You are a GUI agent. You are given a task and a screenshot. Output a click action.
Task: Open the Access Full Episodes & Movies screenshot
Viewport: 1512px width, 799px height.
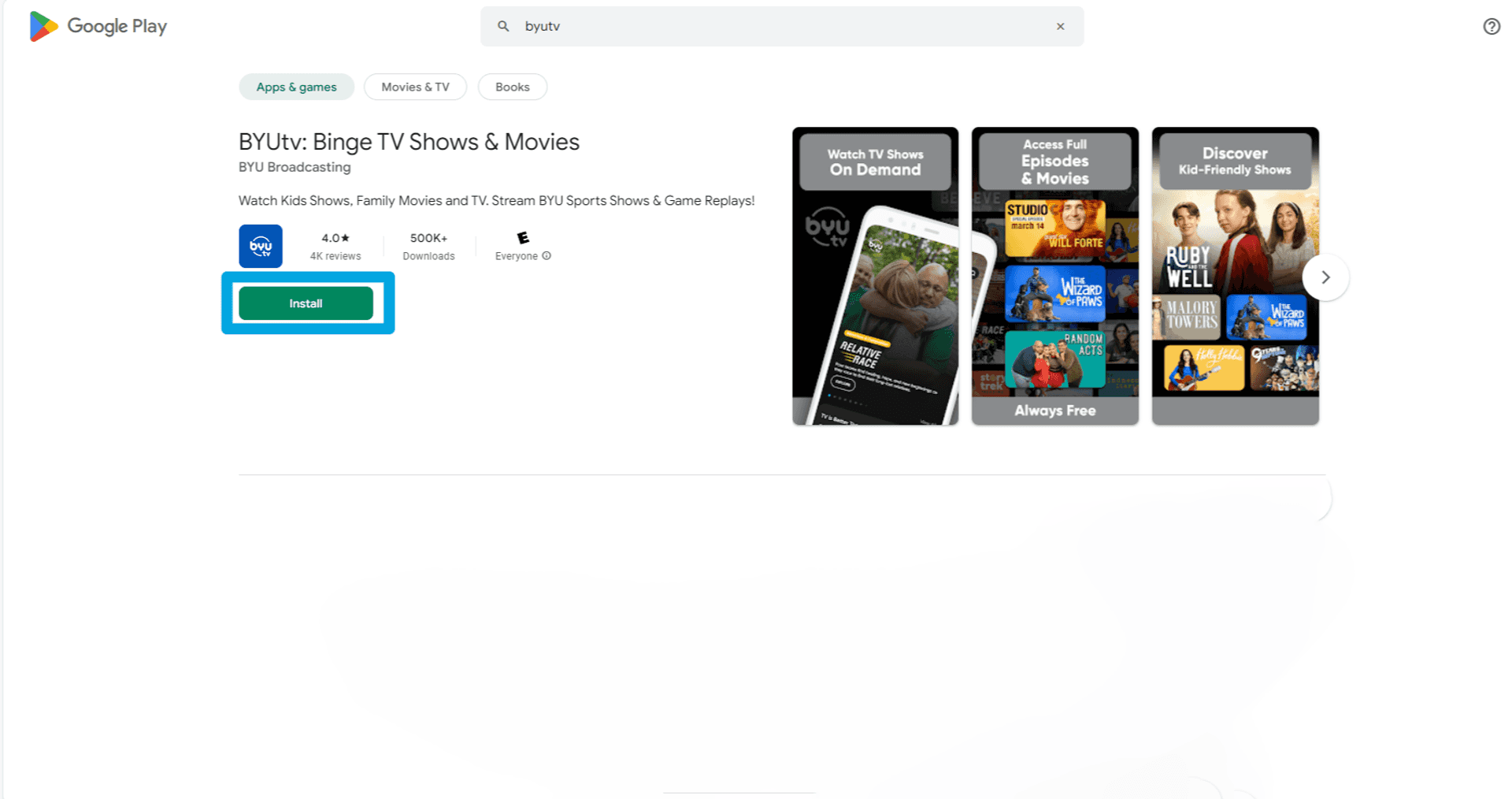1055,276
